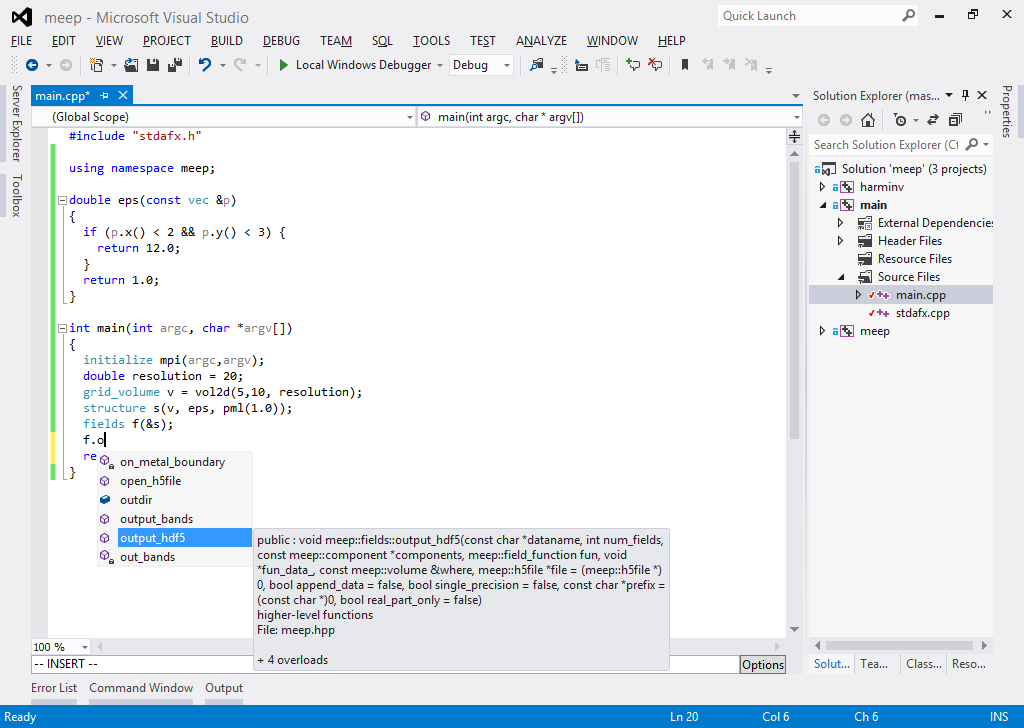Viewport: 1024px width, 728px height.
Task: Open the DEBUG menu
Action: (x=281, y=41)
